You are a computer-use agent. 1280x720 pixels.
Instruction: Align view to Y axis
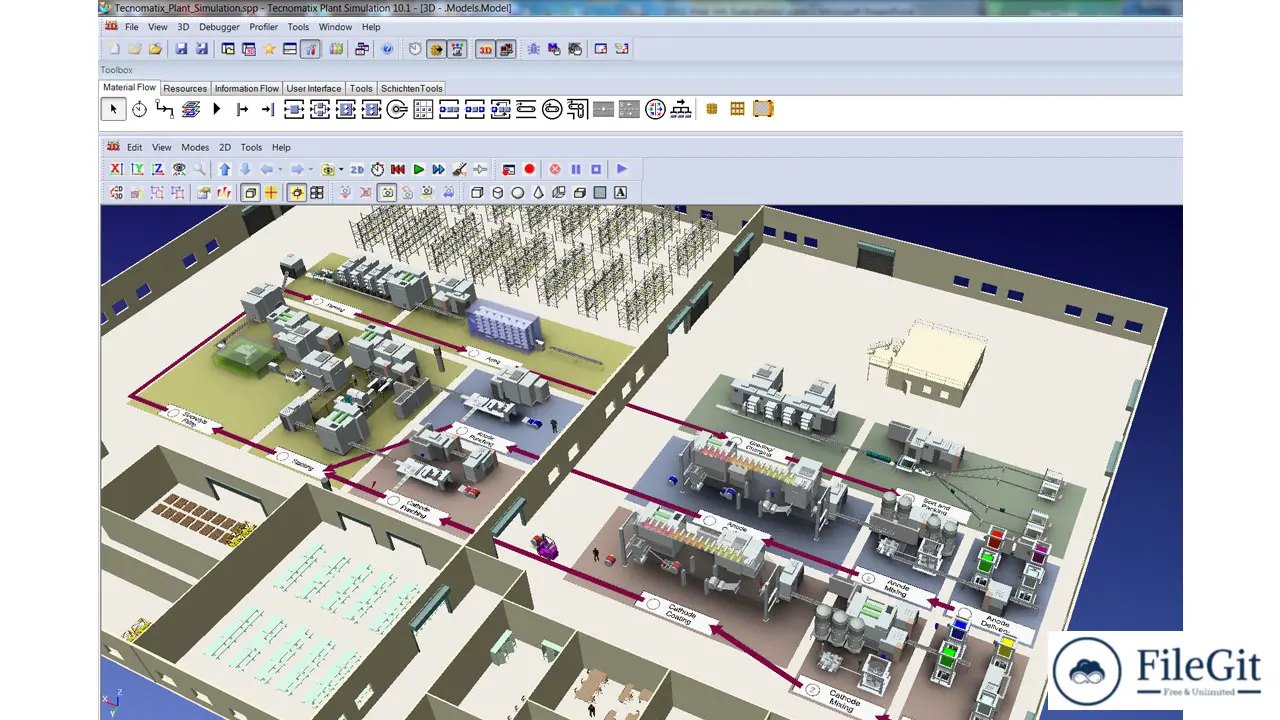pos(137,170)
